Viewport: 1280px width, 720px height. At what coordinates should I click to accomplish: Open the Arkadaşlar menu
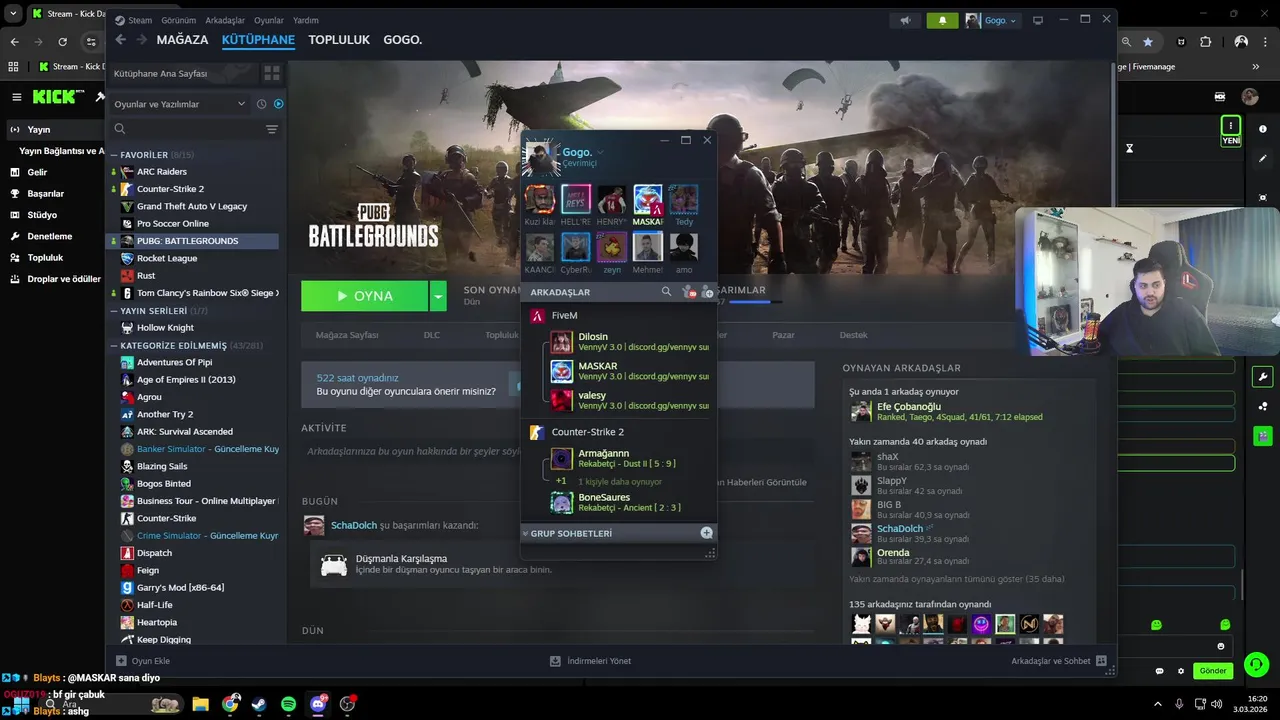pos(225,20)
